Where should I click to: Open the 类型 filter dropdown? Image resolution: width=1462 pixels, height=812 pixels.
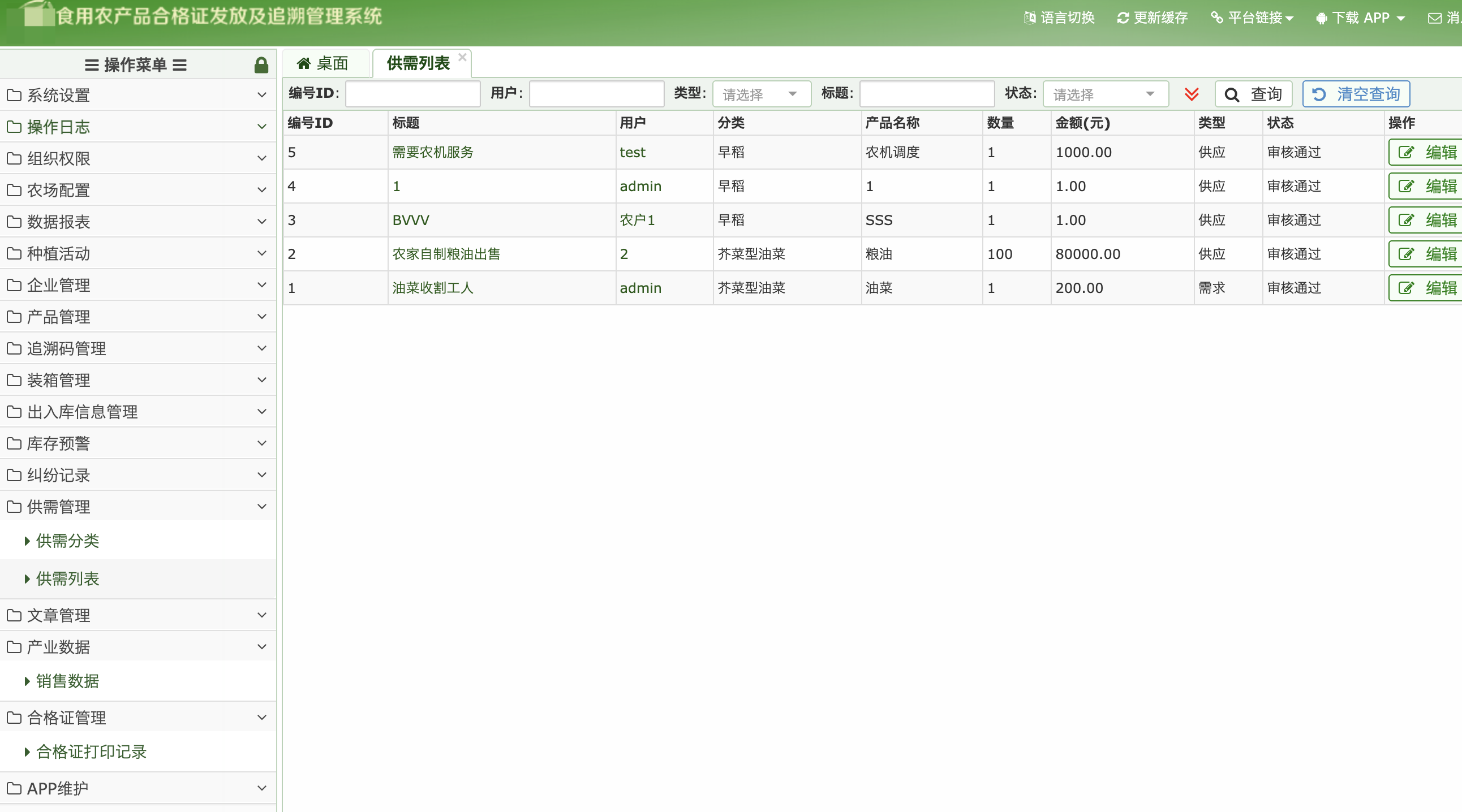coord(761,94)
